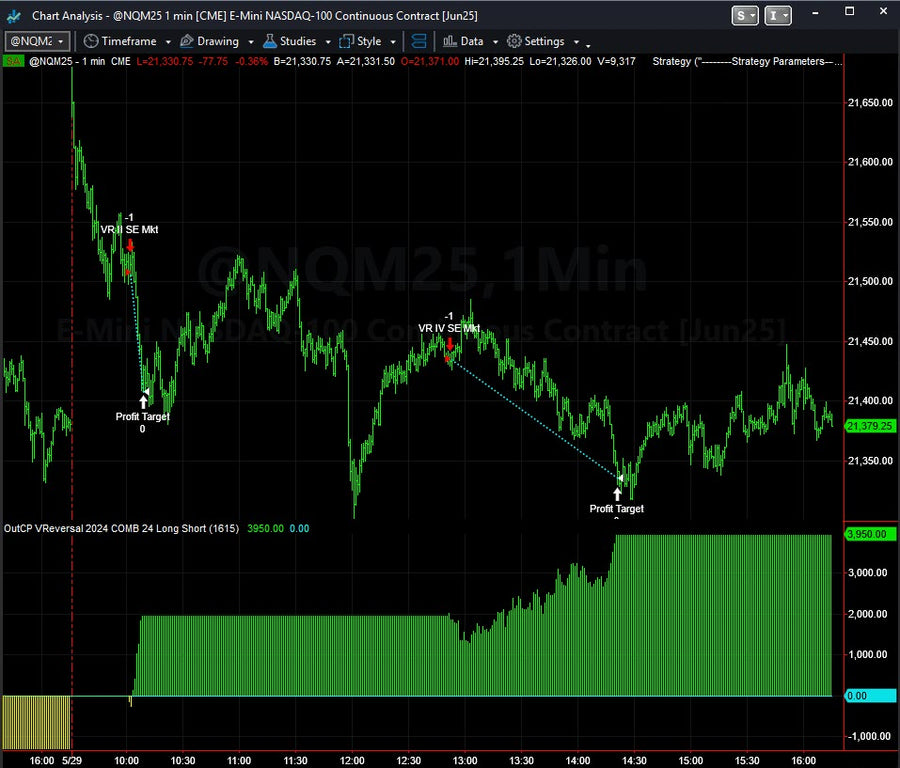
Task: Click the Drawing pencil icon
Action: pyautogui.click(x=187, y=41)
